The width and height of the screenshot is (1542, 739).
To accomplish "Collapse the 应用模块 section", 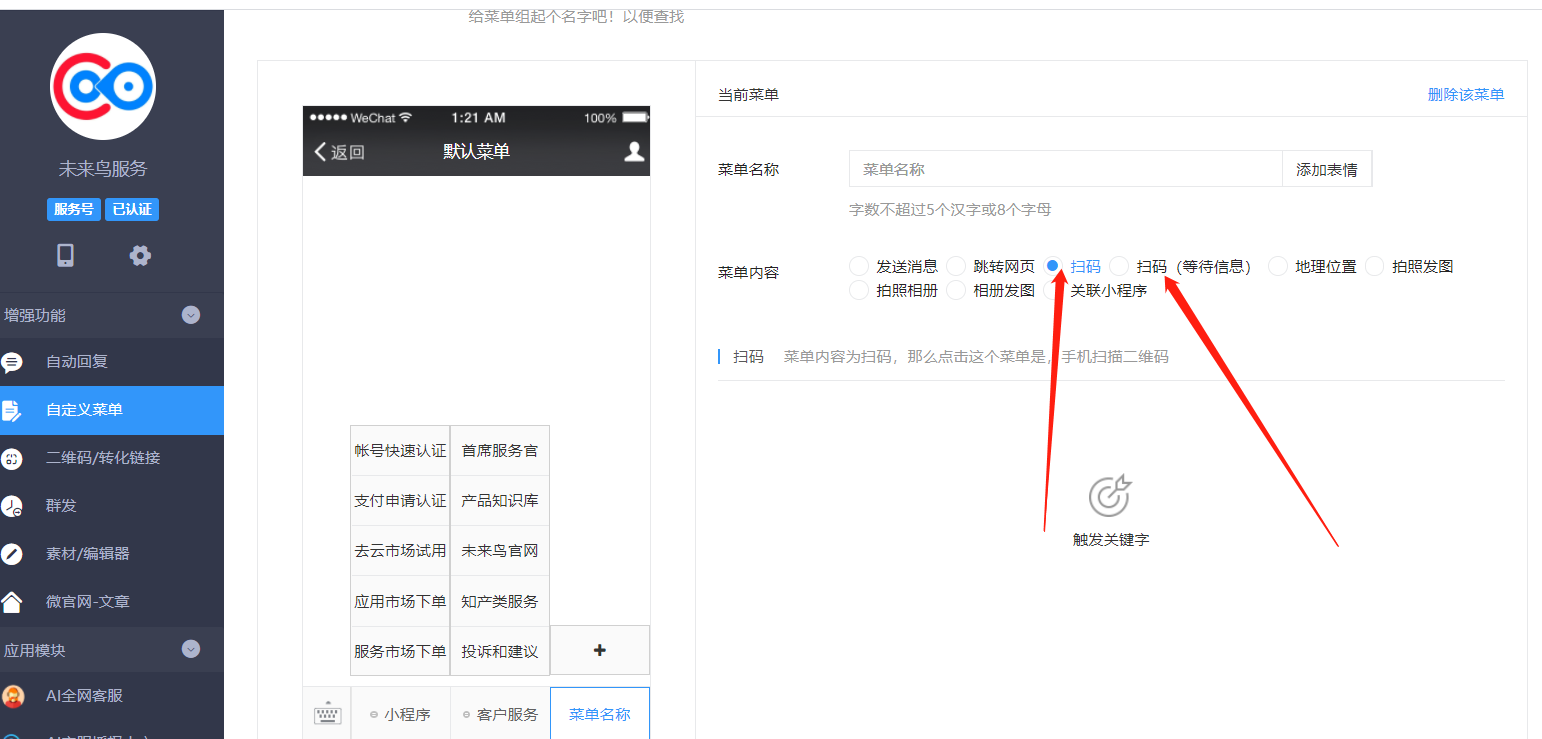I will 191,649.
